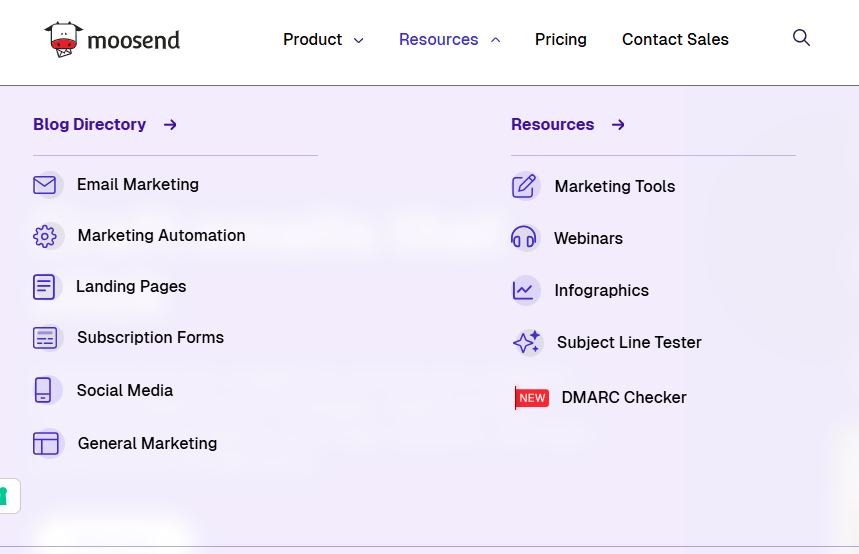Click the green widget tab at left edge

point(6,496)
